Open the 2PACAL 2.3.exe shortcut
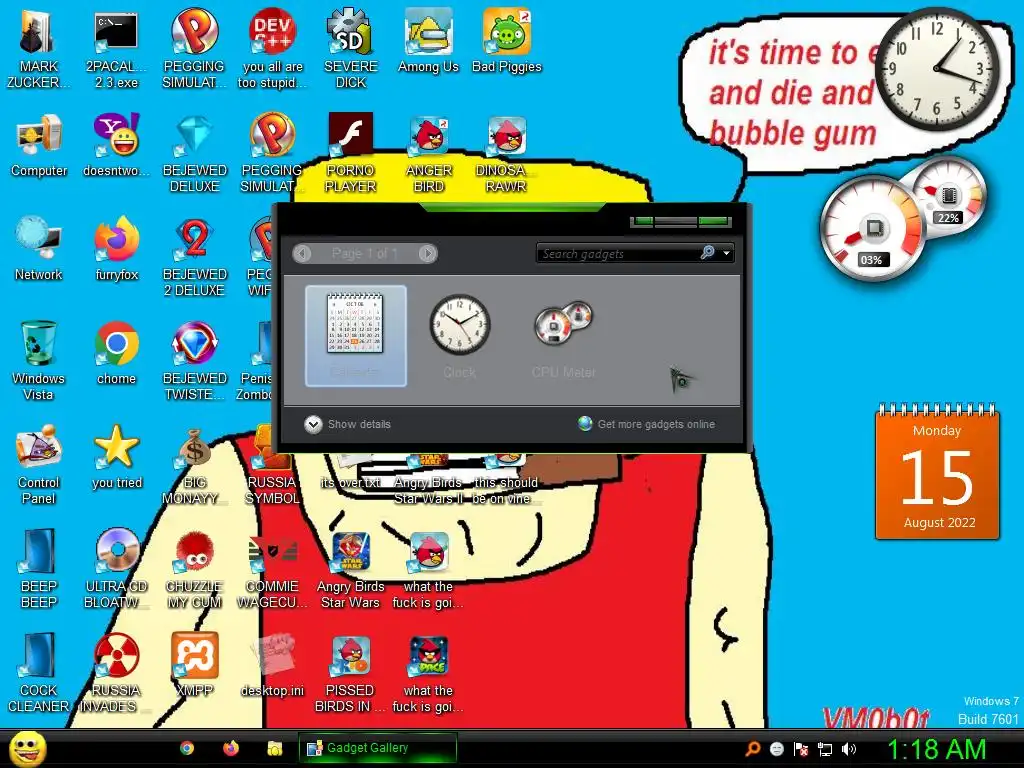 pyautogui.click(x=116, y=48)
